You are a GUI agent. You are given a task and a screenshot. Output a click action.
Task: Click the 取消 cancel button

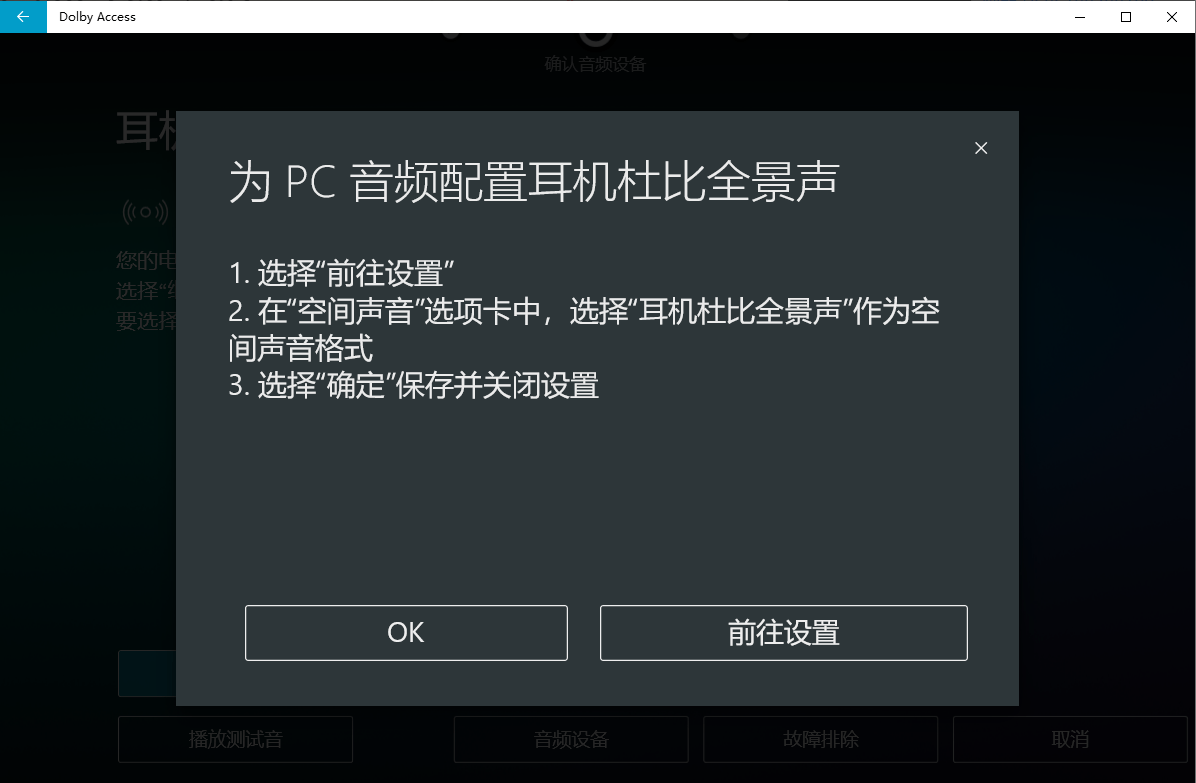coord(1070,739)
